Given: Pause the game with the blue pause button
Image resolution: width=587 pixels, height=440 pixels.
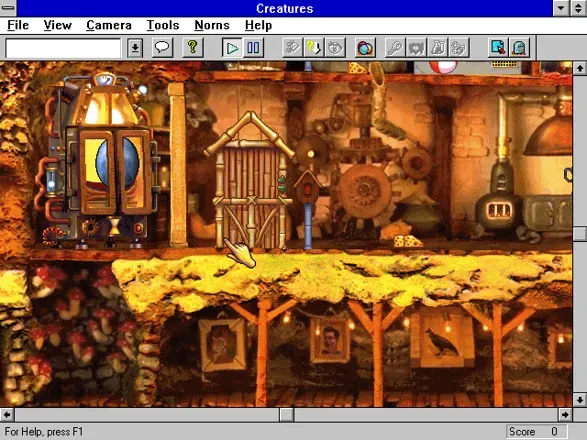Looking at the screenshot, I should (x=253, y=48).
